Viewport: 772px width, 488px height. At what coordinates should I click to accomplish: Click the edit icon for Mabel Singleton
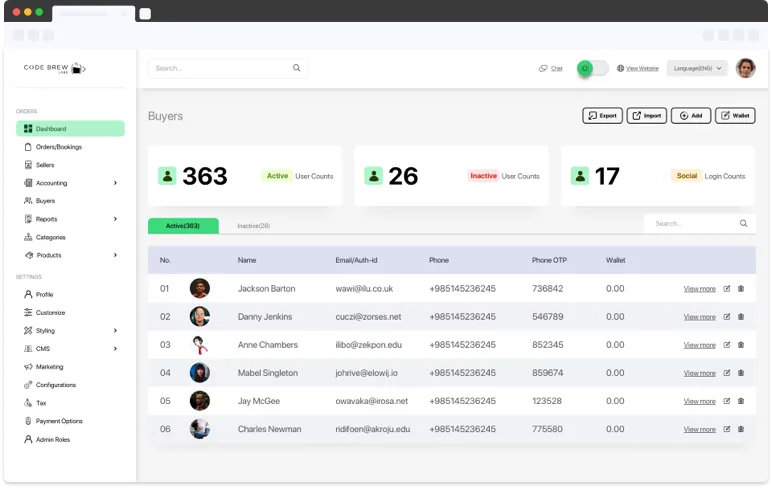(727, 373)
